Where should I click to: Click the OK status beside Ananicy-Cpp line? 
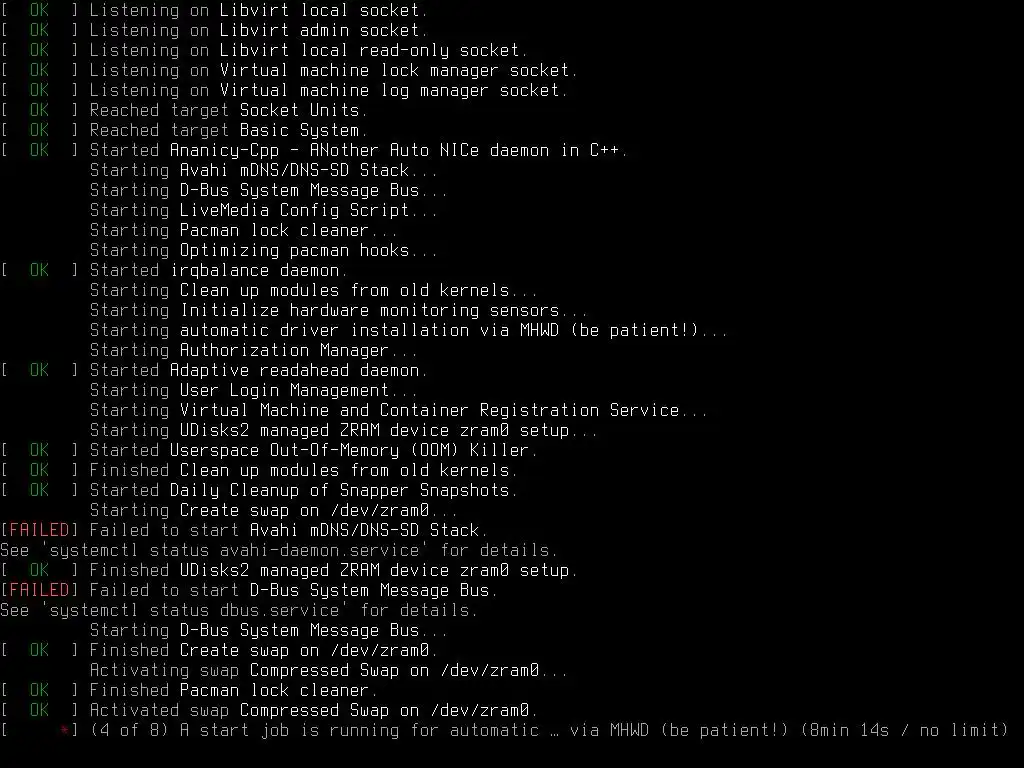click(39, 150)
